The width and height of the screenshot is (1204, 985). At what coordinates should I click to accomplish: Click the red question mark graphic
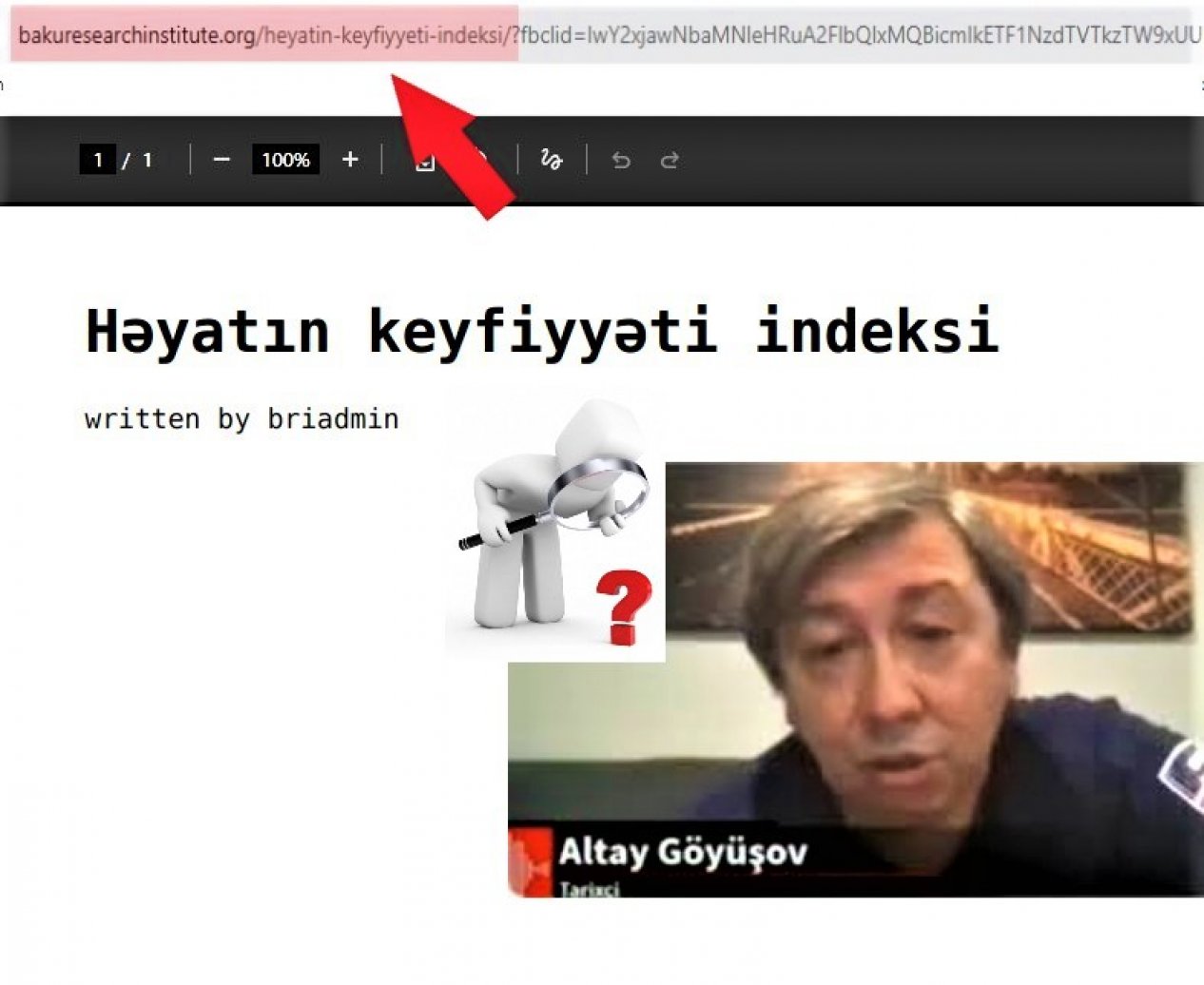[623, 607]
